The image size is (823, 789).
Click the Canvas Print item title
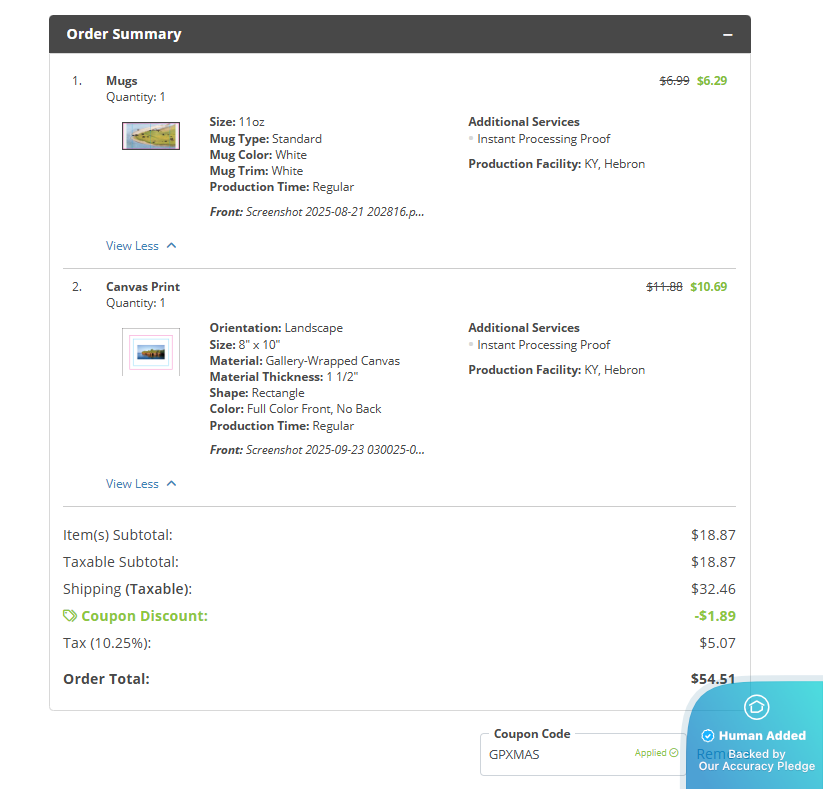[143, 287]
